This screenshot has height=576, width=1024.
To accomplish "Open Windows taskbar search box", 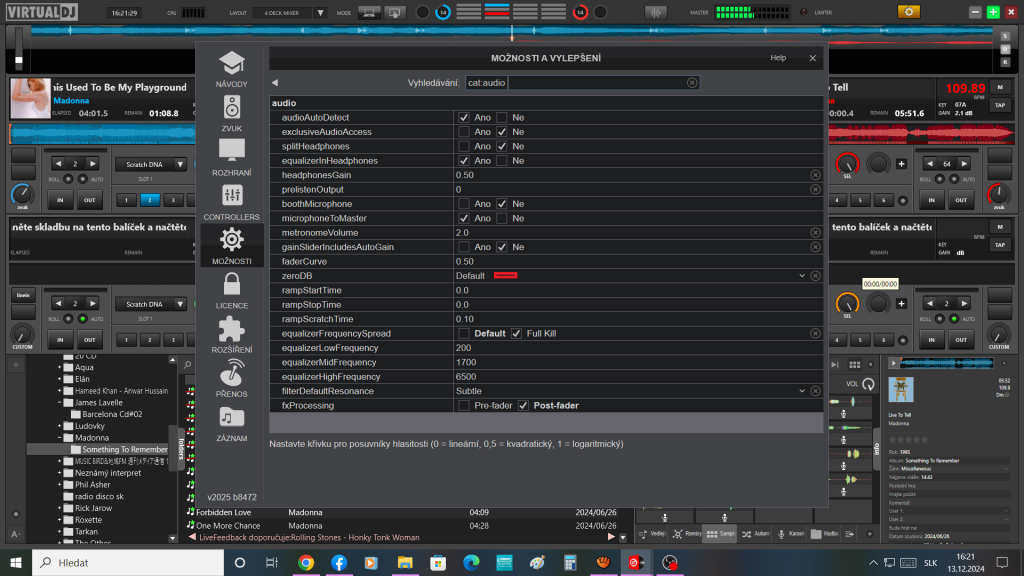I will tap(120, 563).
